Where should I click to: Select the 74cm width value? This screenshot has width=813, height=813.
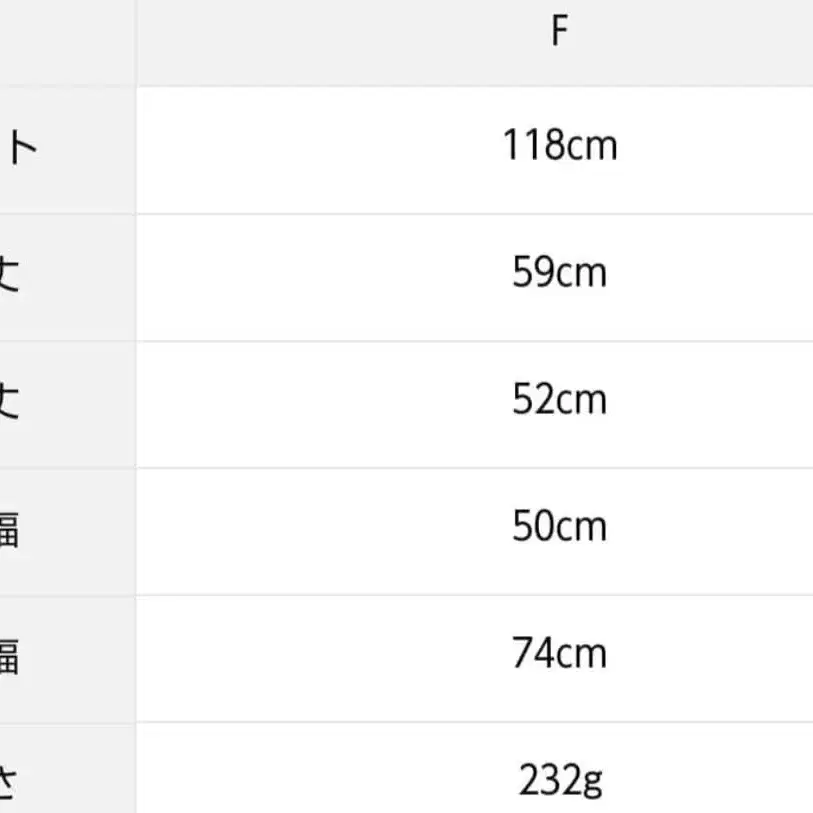pyautogui.click(x=559, y=654)
